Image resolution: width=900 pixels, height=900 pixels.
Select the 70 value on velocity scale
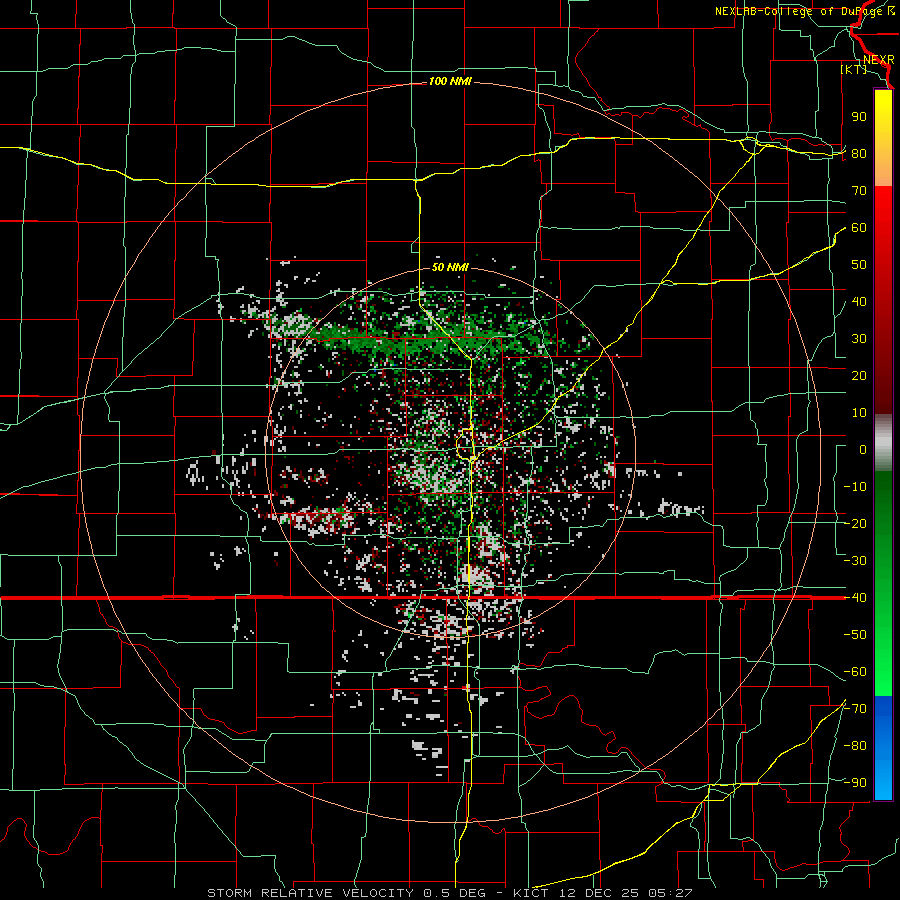point(859,191)
